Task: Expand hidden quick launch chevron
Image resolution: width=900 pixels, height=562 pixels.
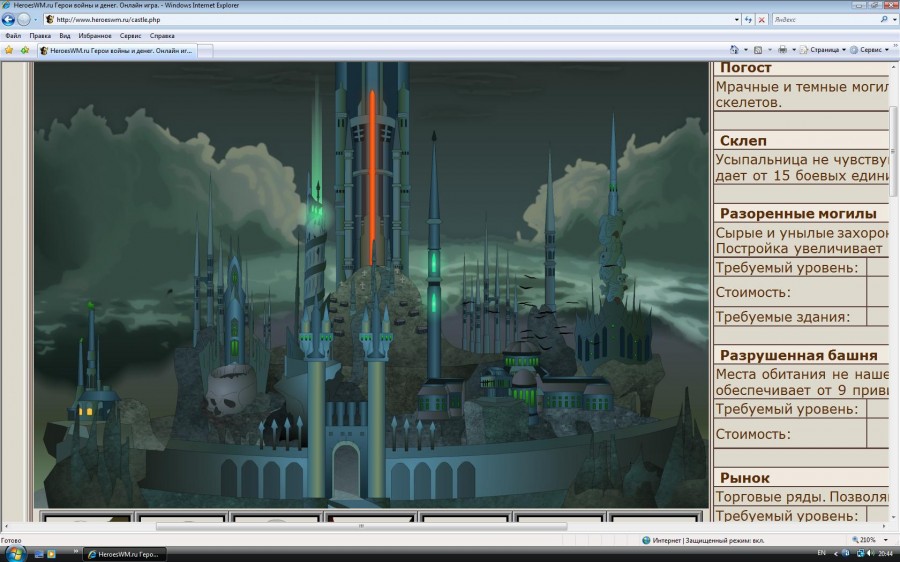Action: 76,551
